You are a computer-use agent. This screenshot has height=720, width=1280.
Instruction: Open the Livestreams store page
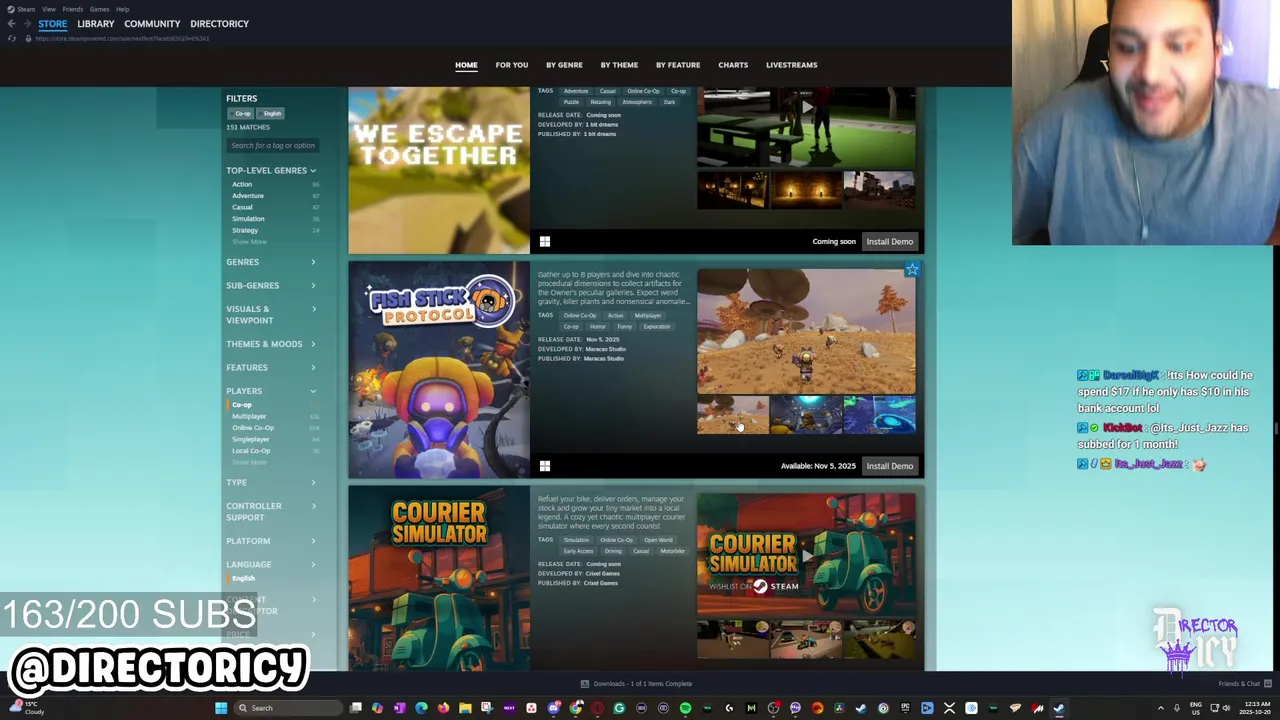point(791,65)
